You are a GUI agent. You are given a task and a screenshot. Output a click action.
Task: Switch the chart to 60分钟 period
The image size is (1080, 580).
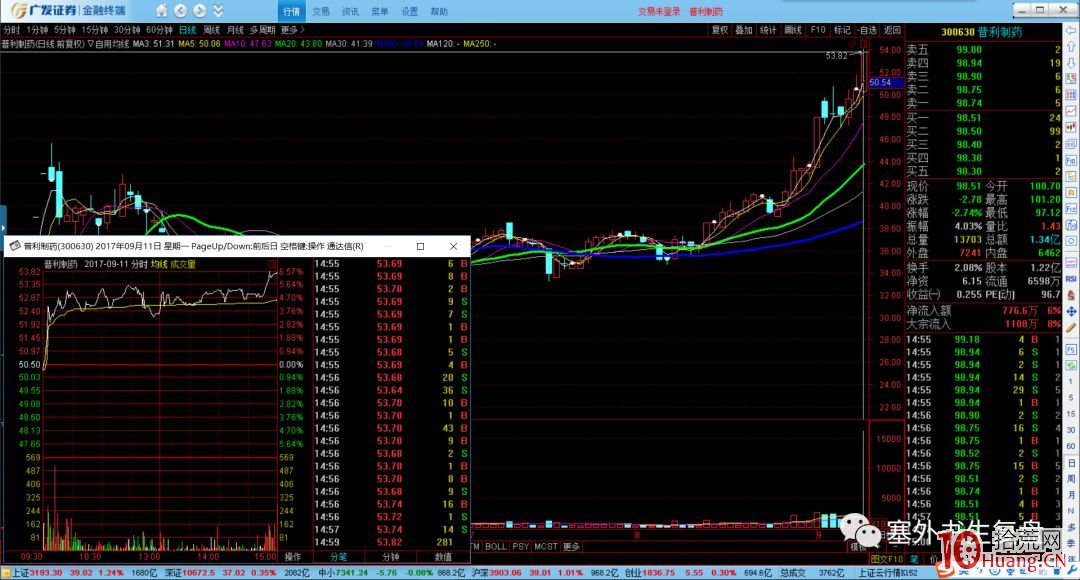click(x=159, y=30)
